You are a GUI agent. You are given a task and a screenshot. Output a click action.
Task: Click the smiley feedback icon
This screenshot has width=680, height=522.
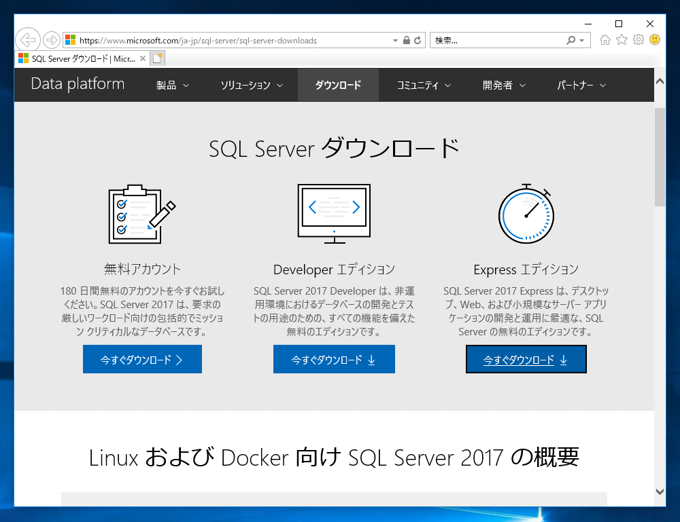point(655,40)
